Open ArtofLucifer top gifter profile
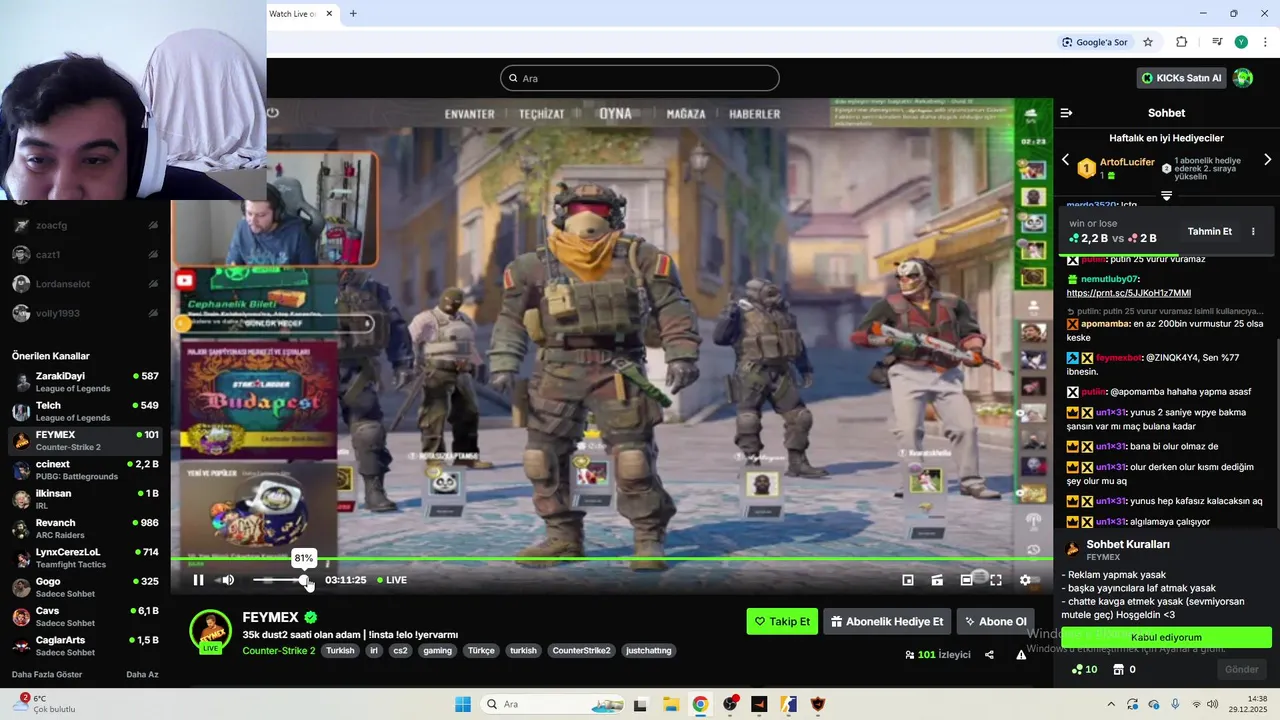 pos(1127,162)
